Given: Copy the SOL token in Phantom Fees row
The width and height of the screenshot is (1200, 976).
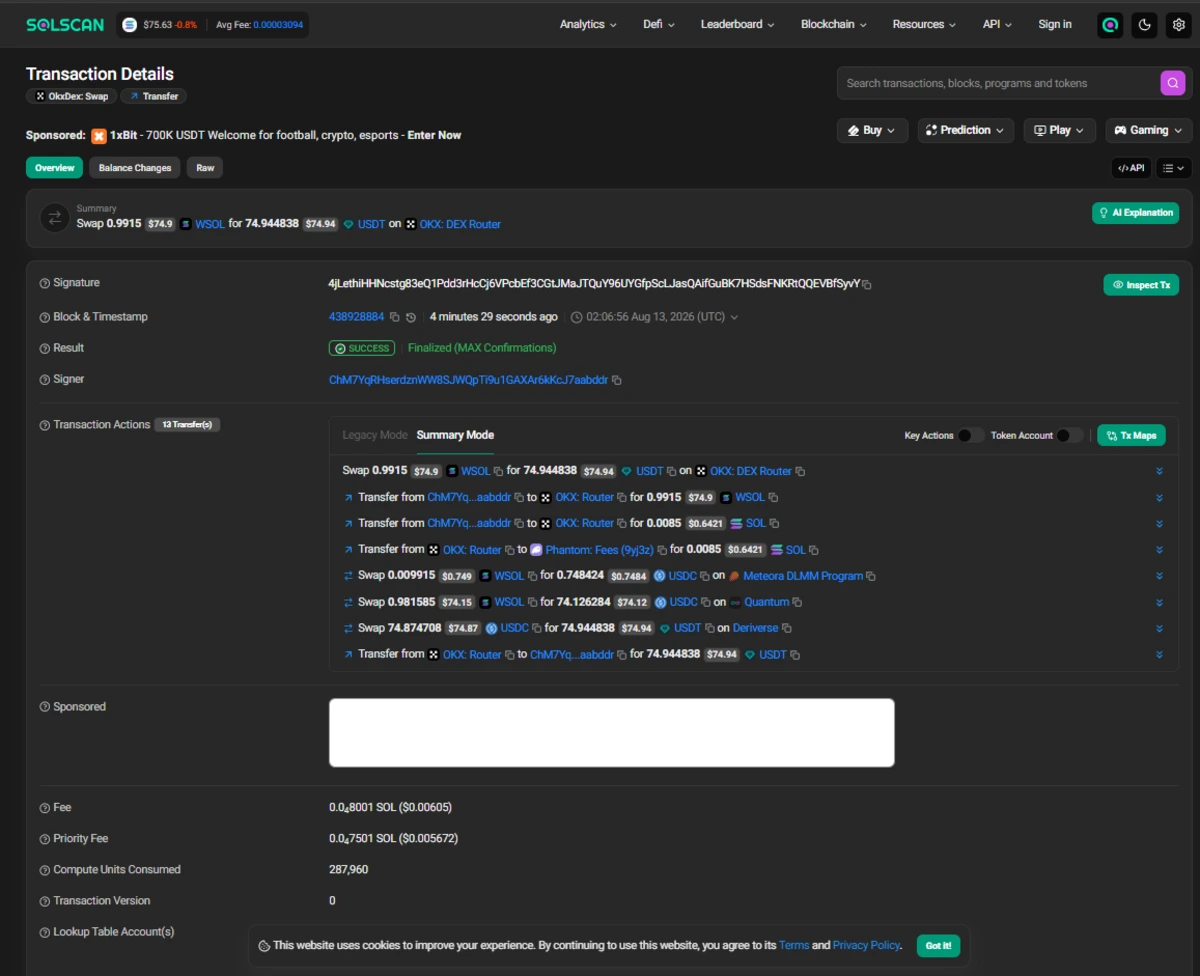Looking at the screenshot, I should pos(813,550).
